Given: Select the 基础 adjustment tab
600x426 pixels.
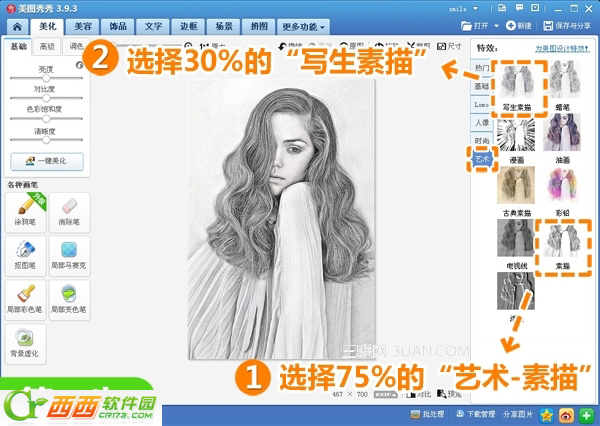Looking at the screenshot, I should pos(18,46).
